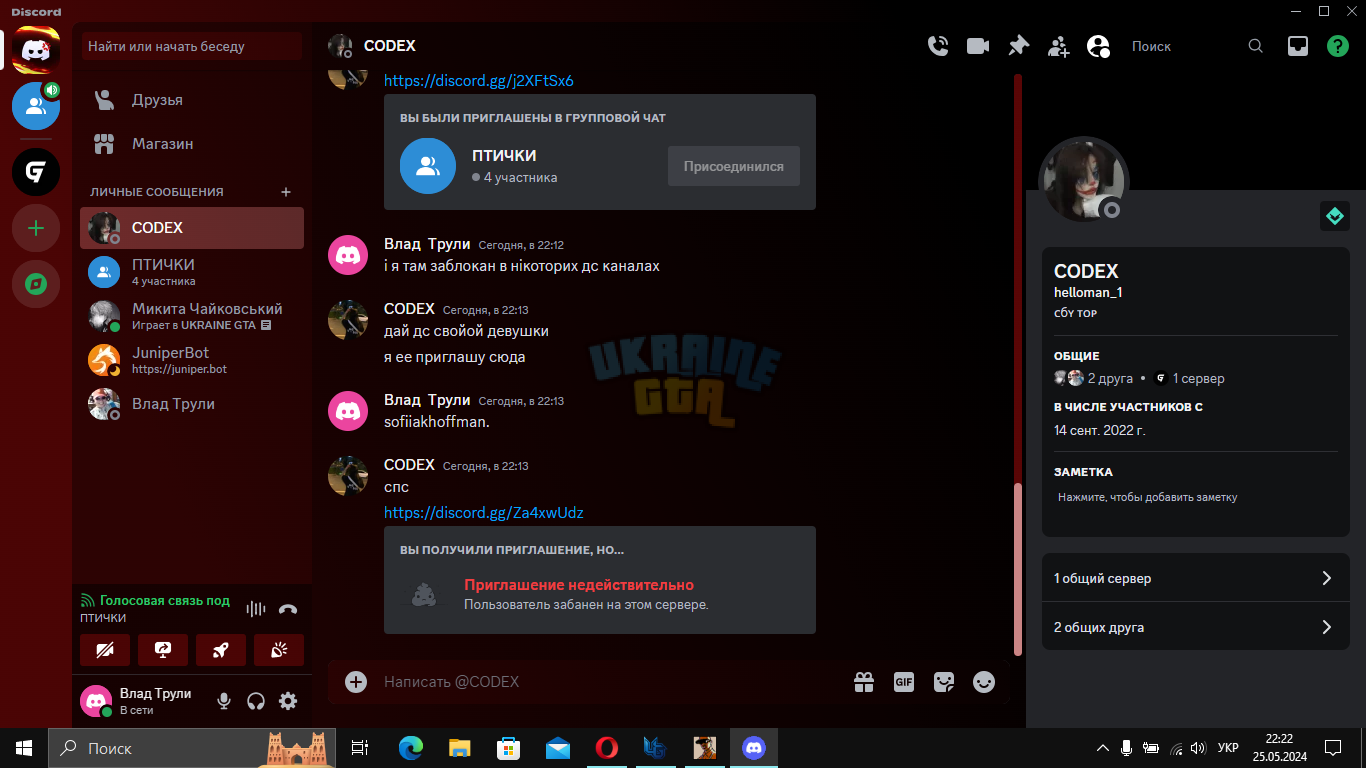Click '1 сервер' mutual server text
Viewport: 1366px width, 768px height.
coord(1199,379)
